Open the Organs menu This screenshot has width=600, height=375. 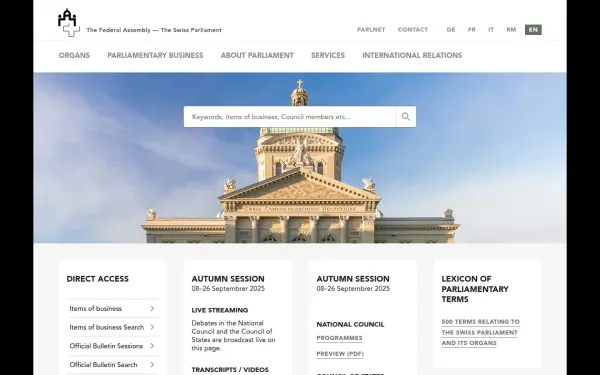point(74,55)
